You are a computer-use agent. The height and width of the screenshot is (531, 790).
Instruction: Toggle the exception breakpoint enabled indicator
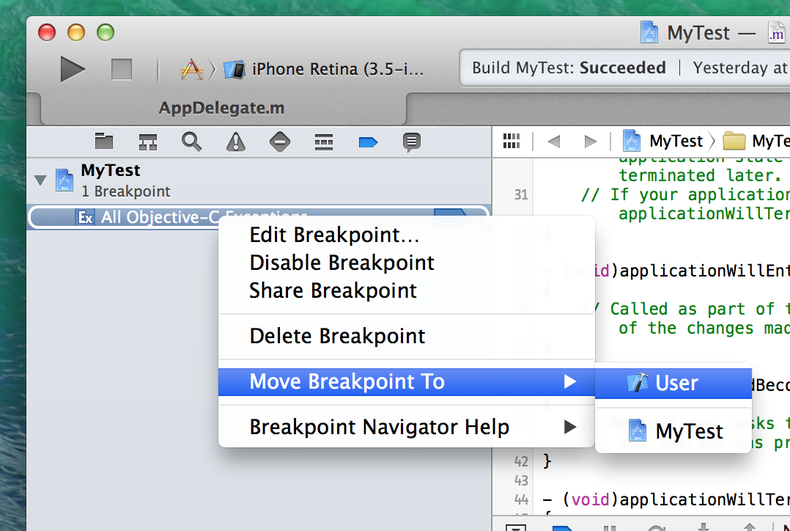point(449,214)
